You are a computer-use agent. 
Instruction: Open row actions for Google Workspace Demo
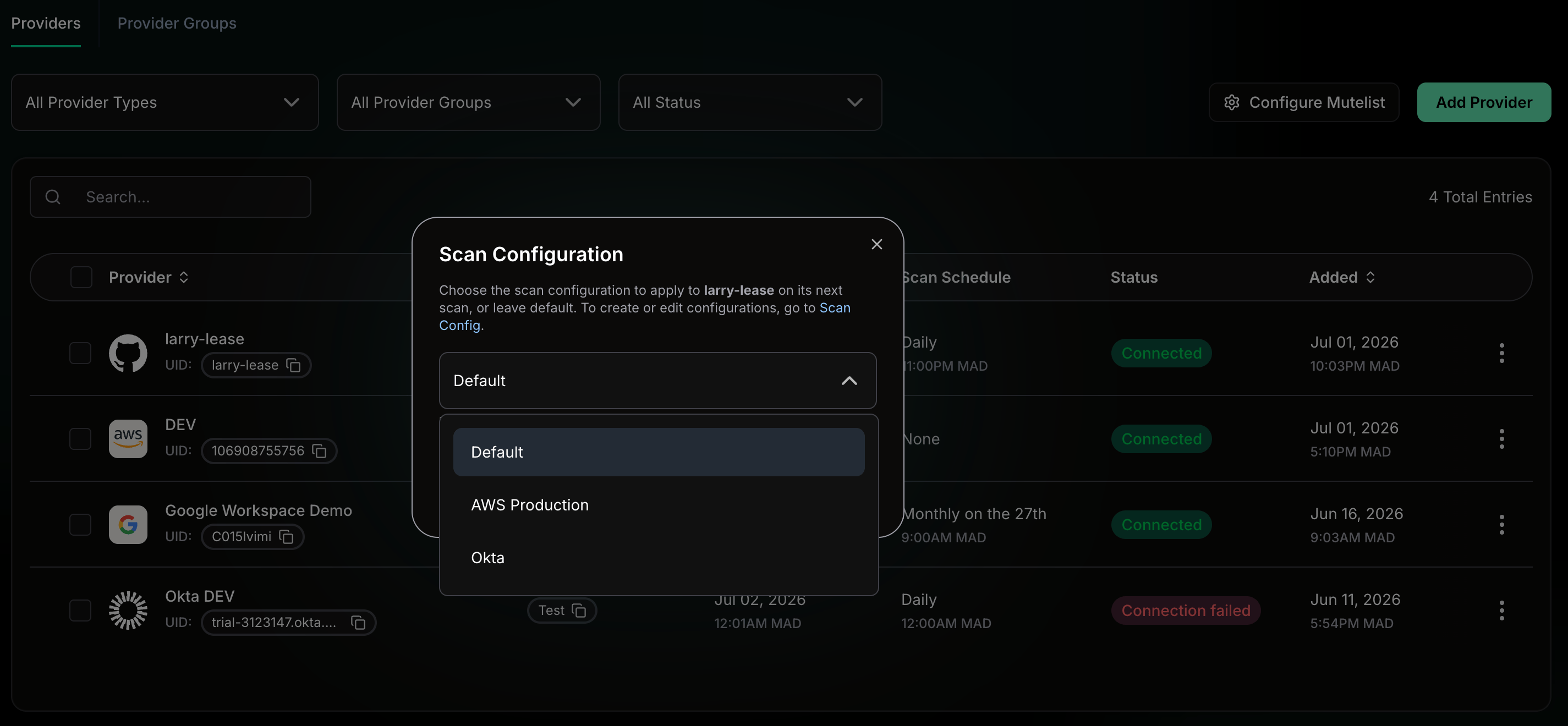[1501, 525]
